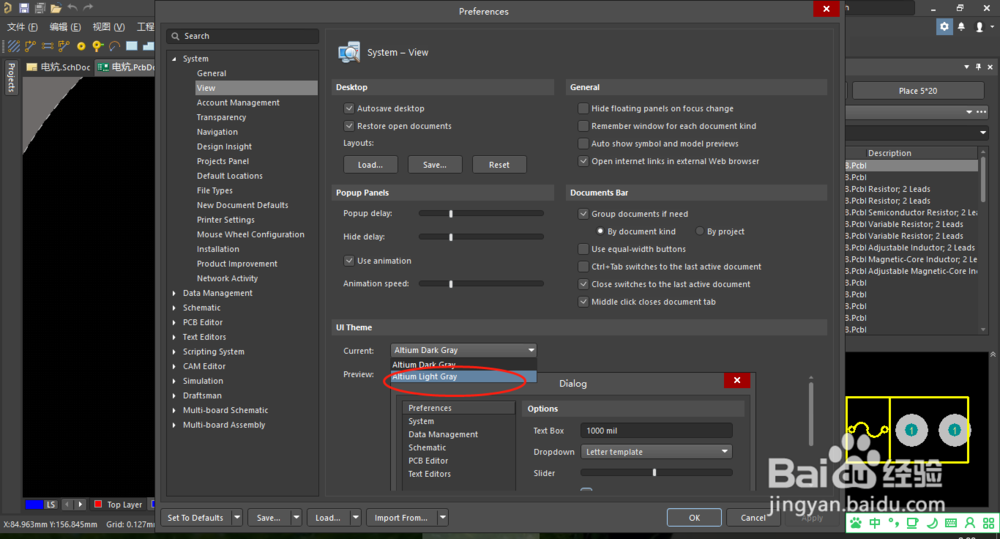
Task: Toggle Use animation checkbox
Action: pos(349,260)
